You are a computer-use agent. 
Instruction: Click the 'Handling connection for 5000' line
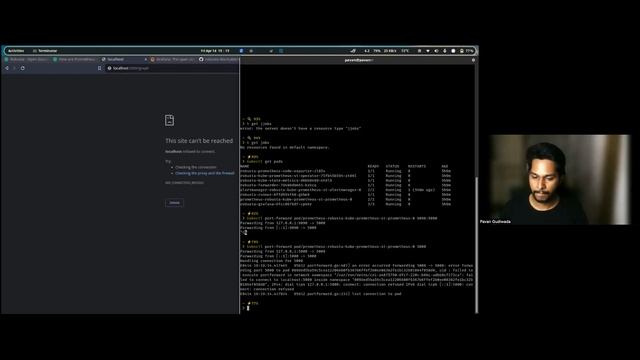[271, 261]
